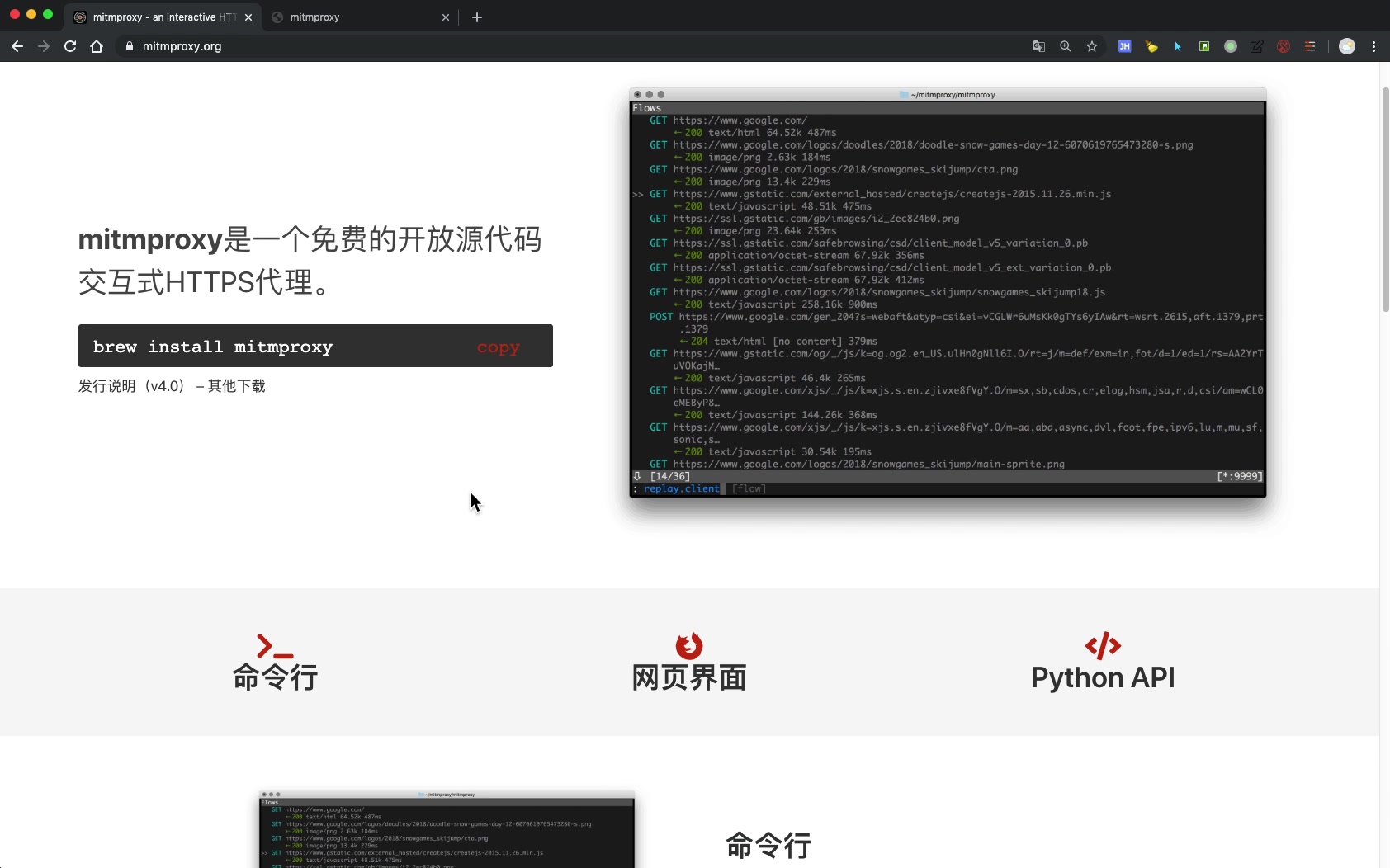Click the page's vertical scrollbar thumb
Viewport: 1390px width, 868px height.
(1385, 198)
